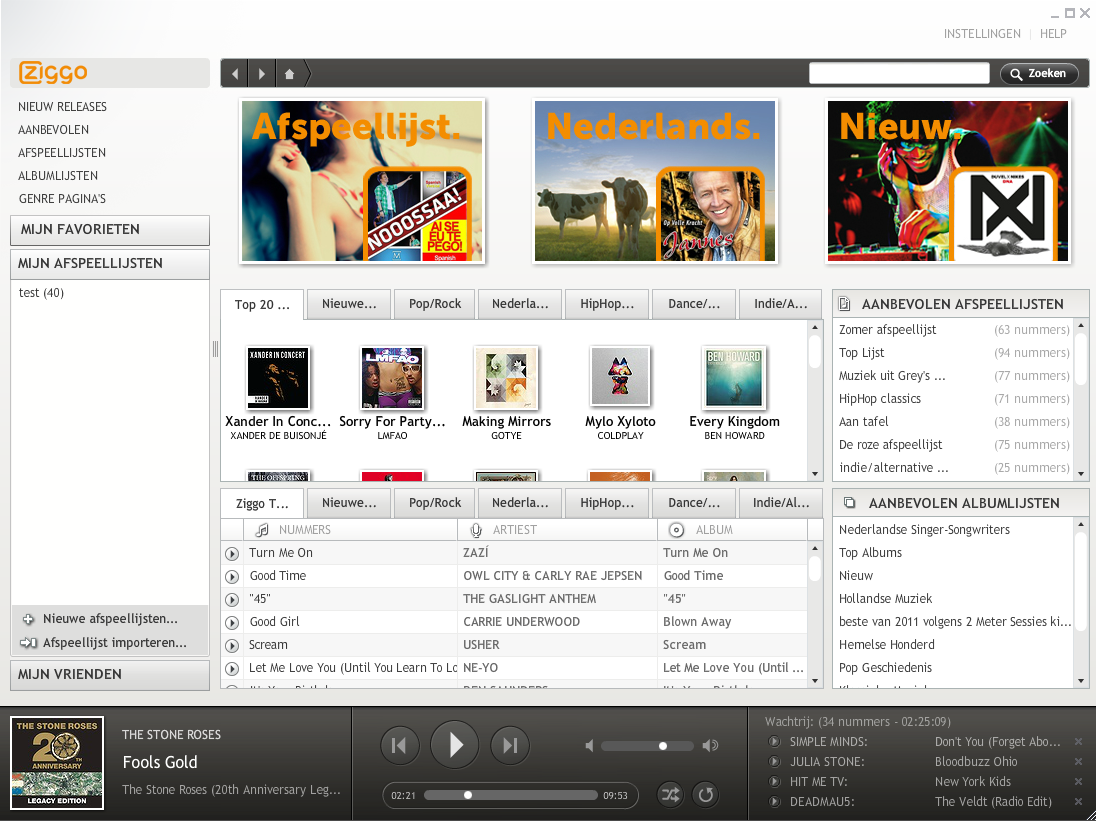Play the song "45"

(x=232, y=600)
